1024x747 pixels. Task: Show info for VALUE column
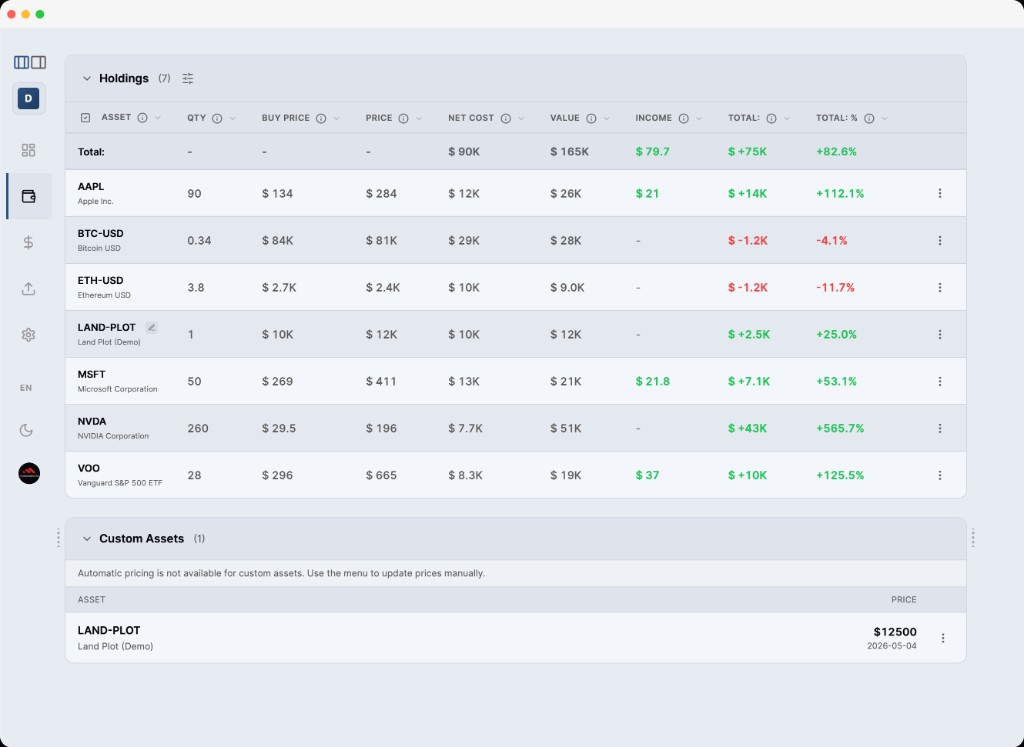[591, 118]
